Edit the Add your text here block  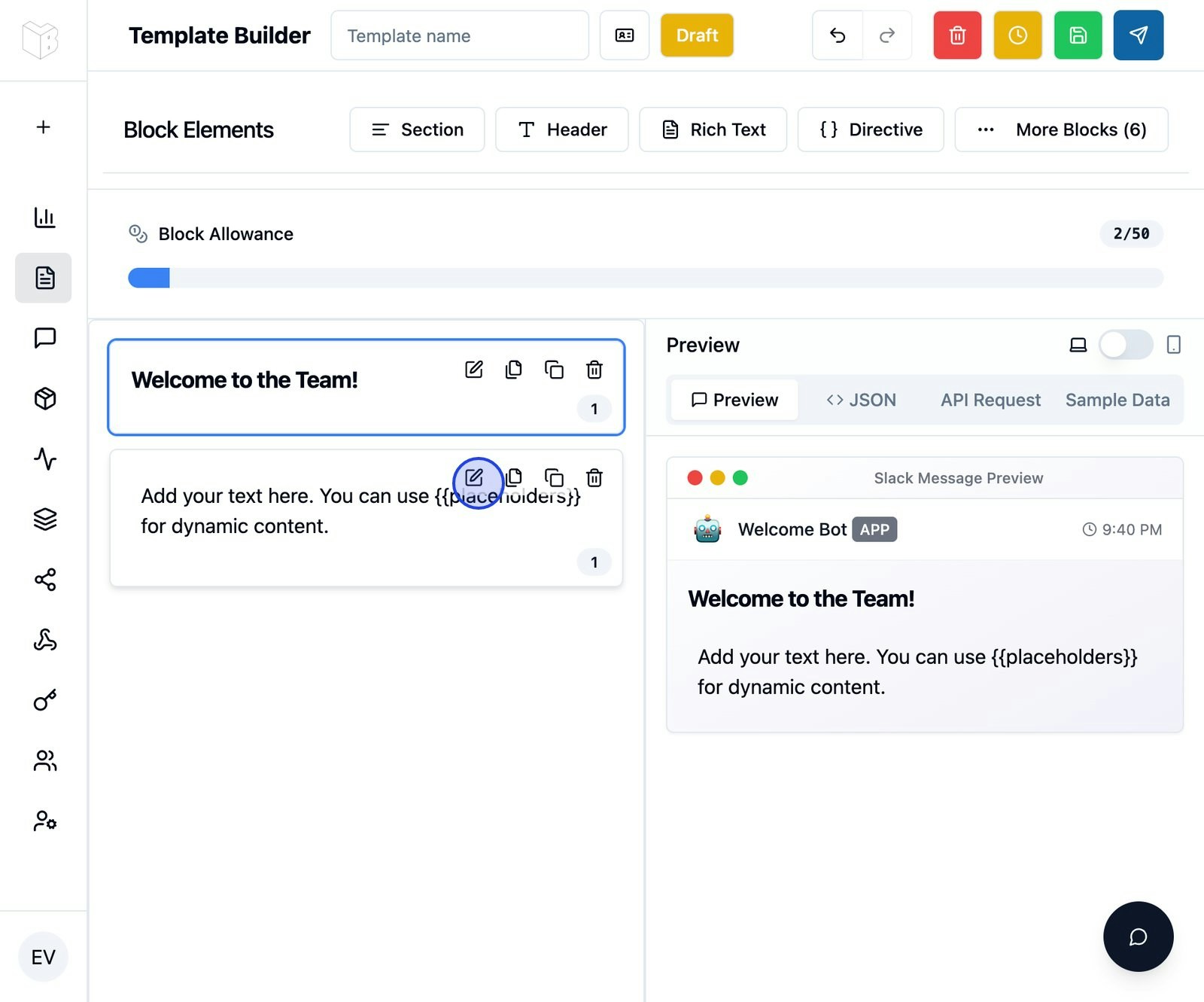tap(474, 477)
